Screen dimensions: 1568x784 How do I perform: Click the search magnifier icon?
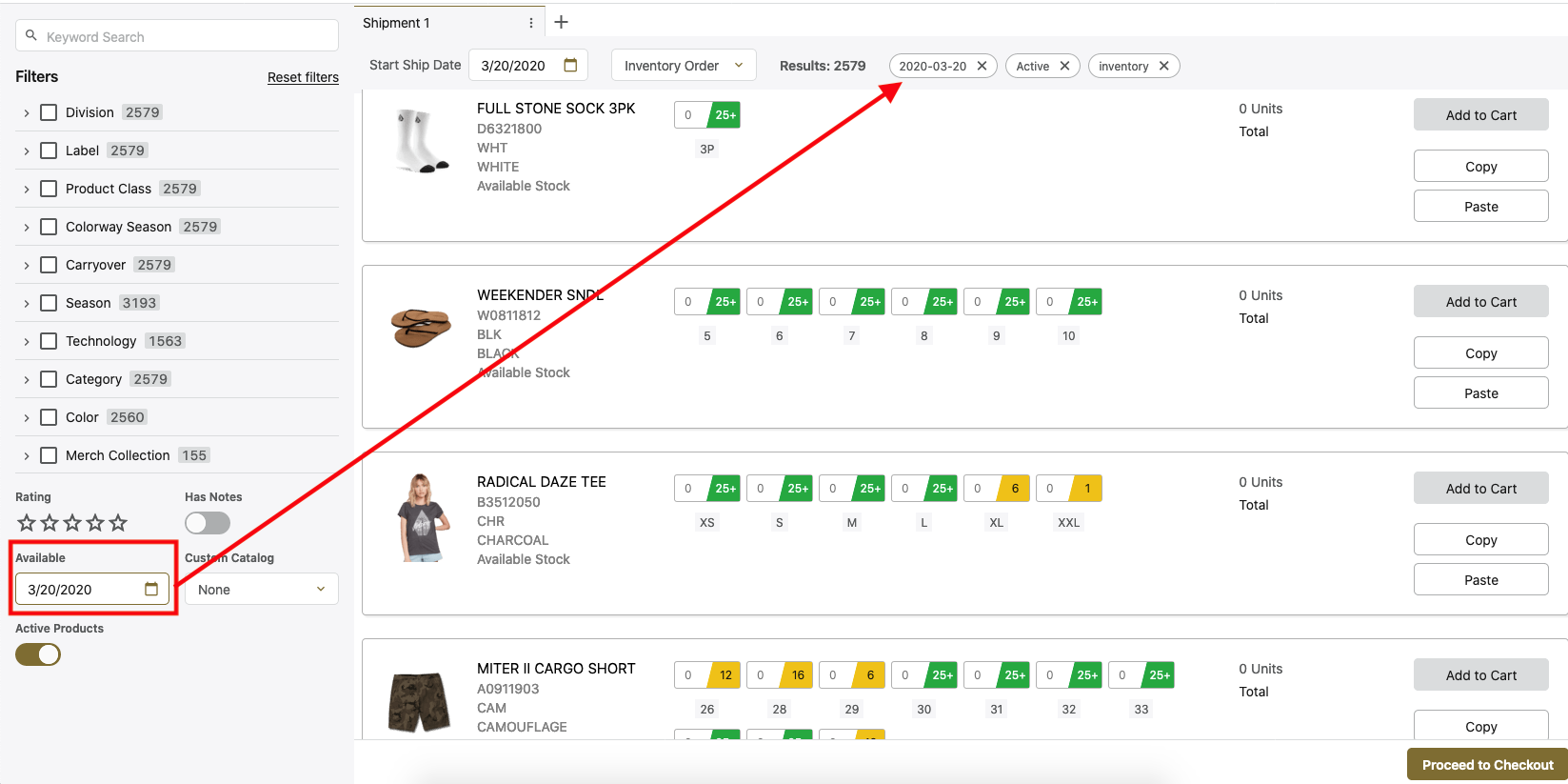[31, 36]
